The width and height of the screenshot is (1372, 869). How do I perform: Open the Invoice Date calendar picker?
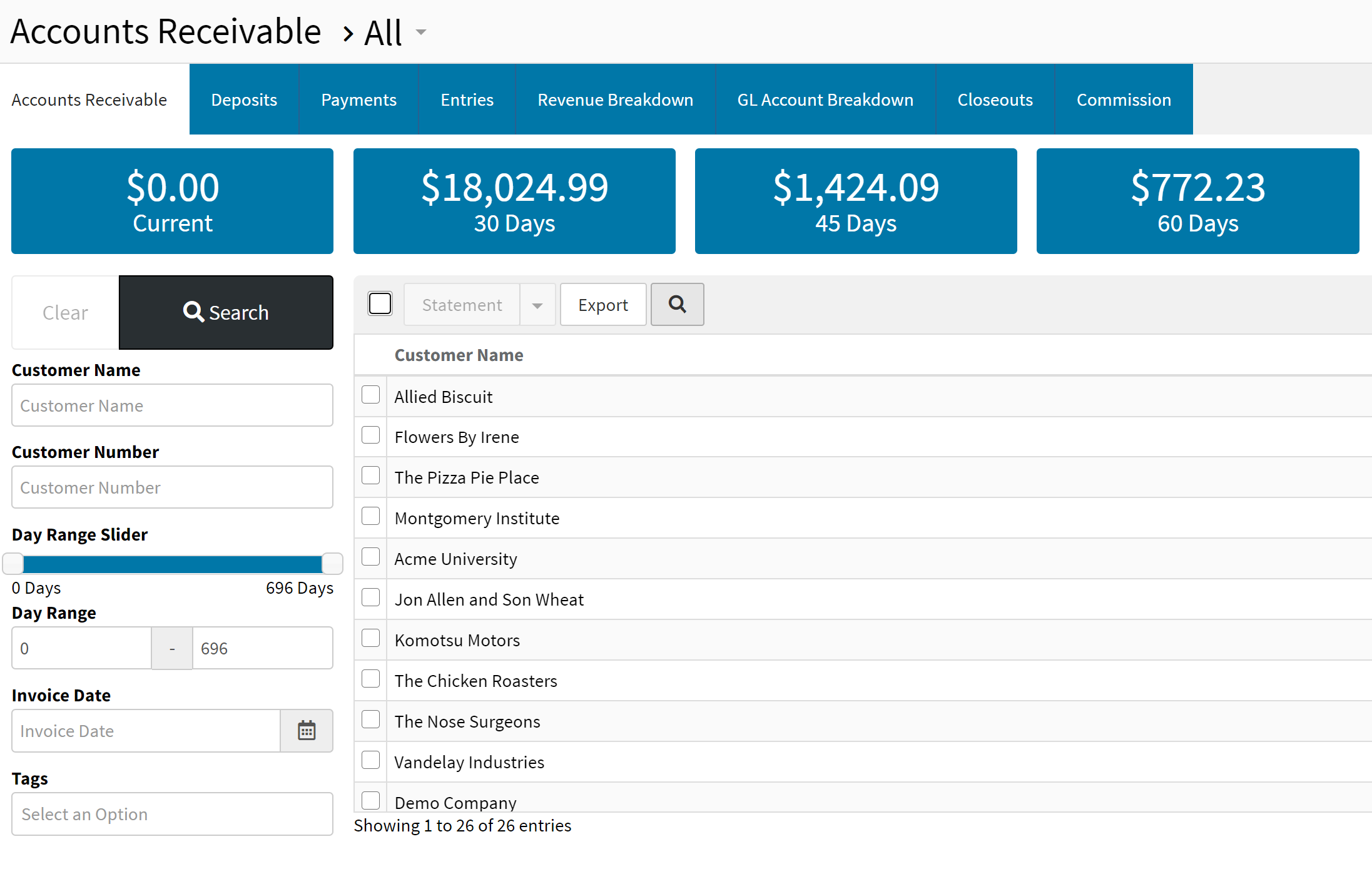[306, 731]
